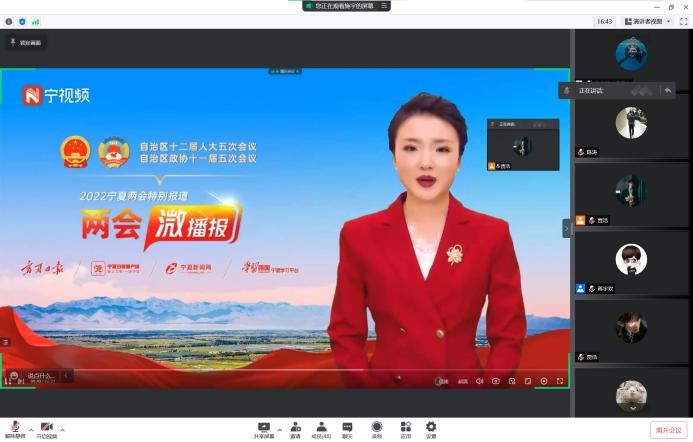The image size is (693, 442).
Task: Open the invite participants icon
Action: [295, 427]
